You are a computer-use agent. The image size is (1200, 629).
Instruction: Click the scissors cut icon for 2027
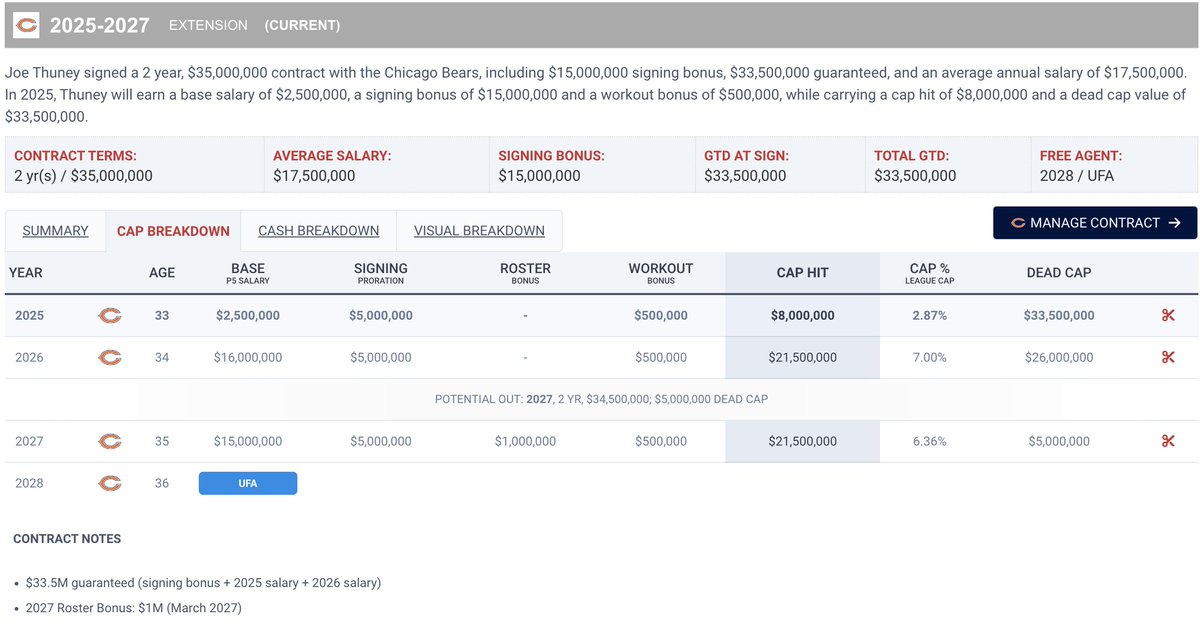[1167, 442]
